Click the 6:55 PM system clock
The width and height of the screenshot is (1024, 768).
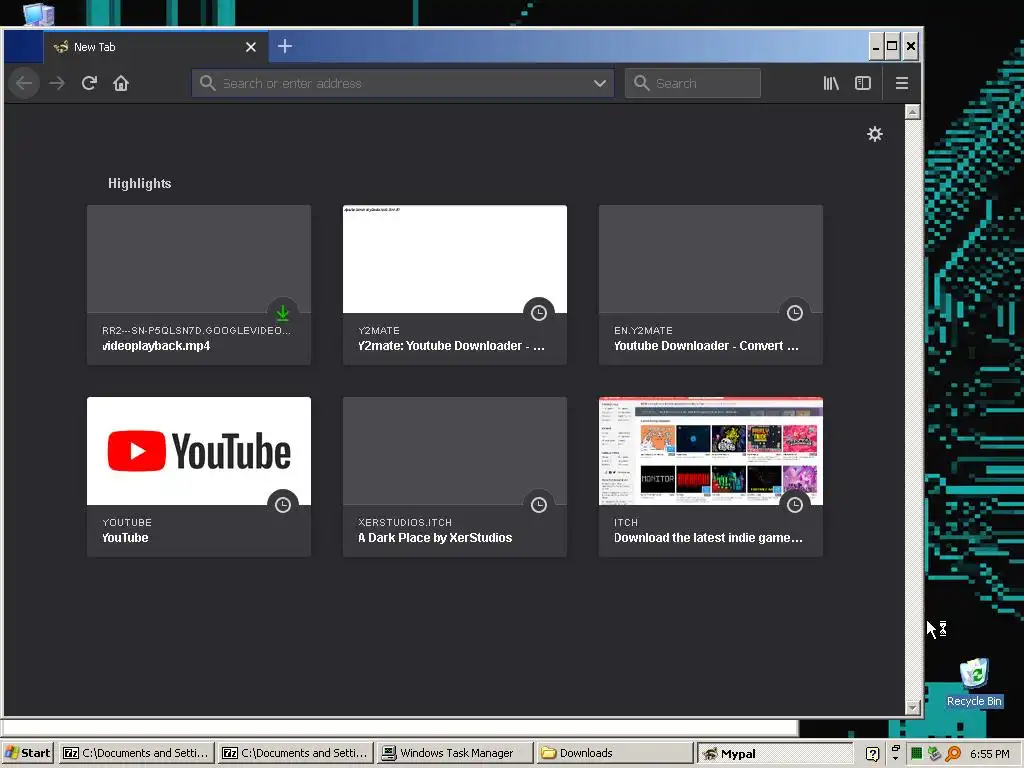[990, 754]
